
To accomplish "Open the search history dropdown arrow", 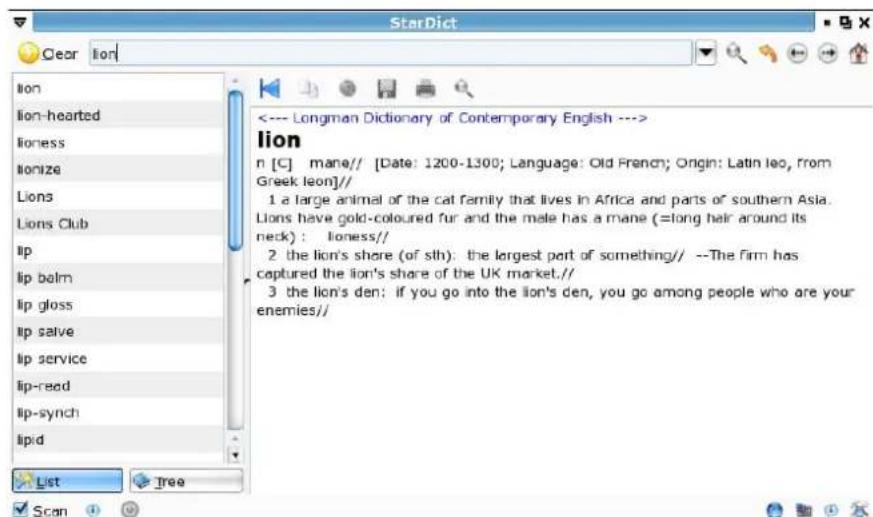I will pyautogui.click(x=705, y=53).
